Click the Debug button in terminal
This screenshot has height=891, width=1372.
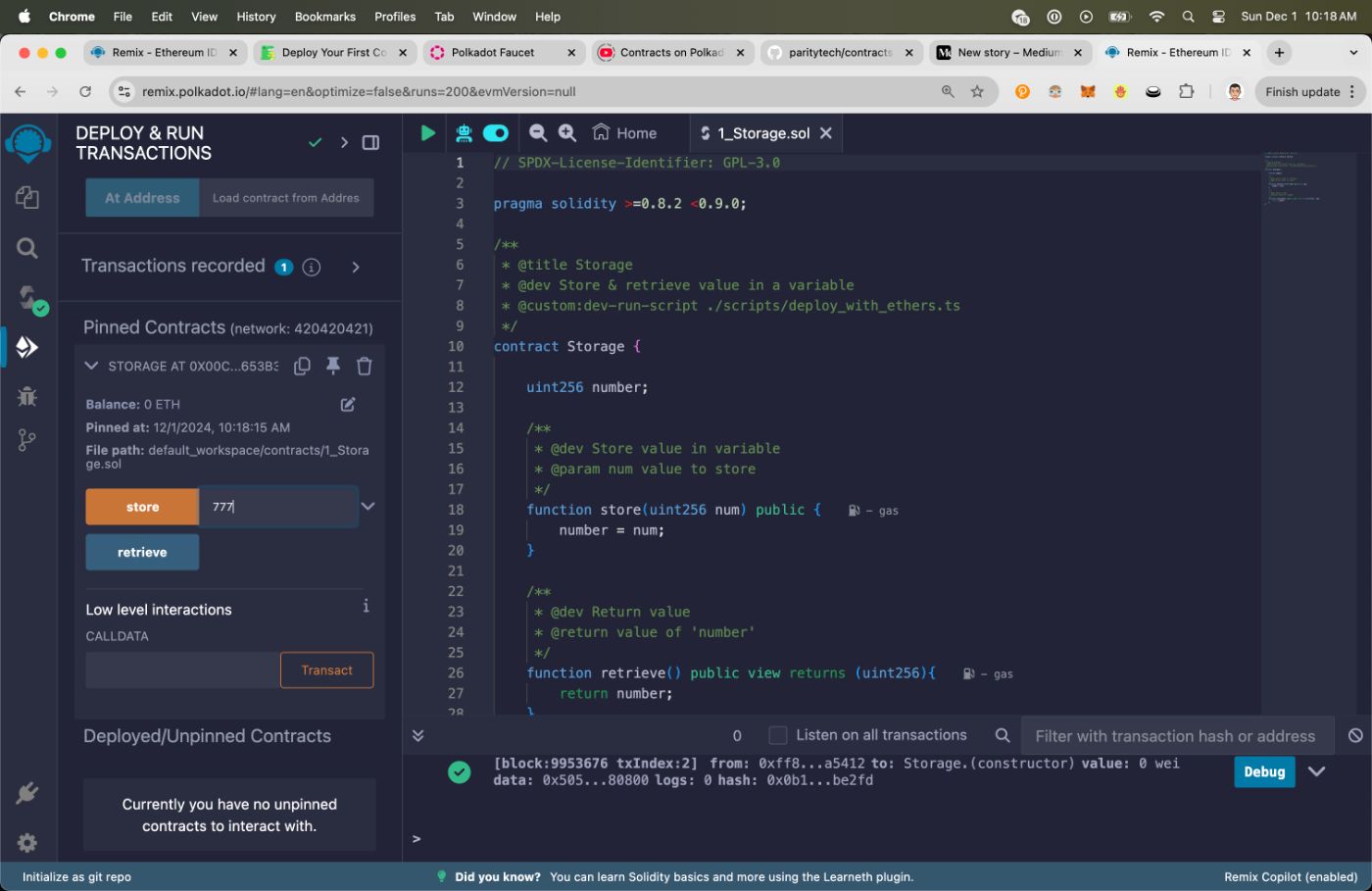1264,771
